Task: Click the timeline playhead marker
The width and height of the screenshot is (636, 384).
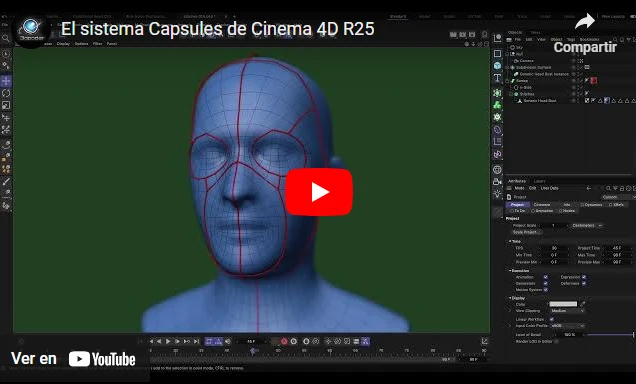Action: (x=253, y=350)
